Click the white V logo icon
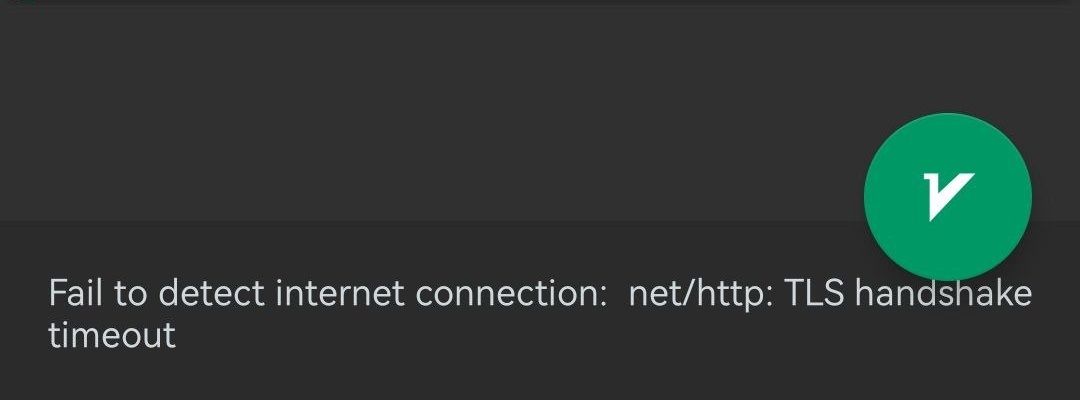Screen dimensions: 1080x400 point(946,194)
